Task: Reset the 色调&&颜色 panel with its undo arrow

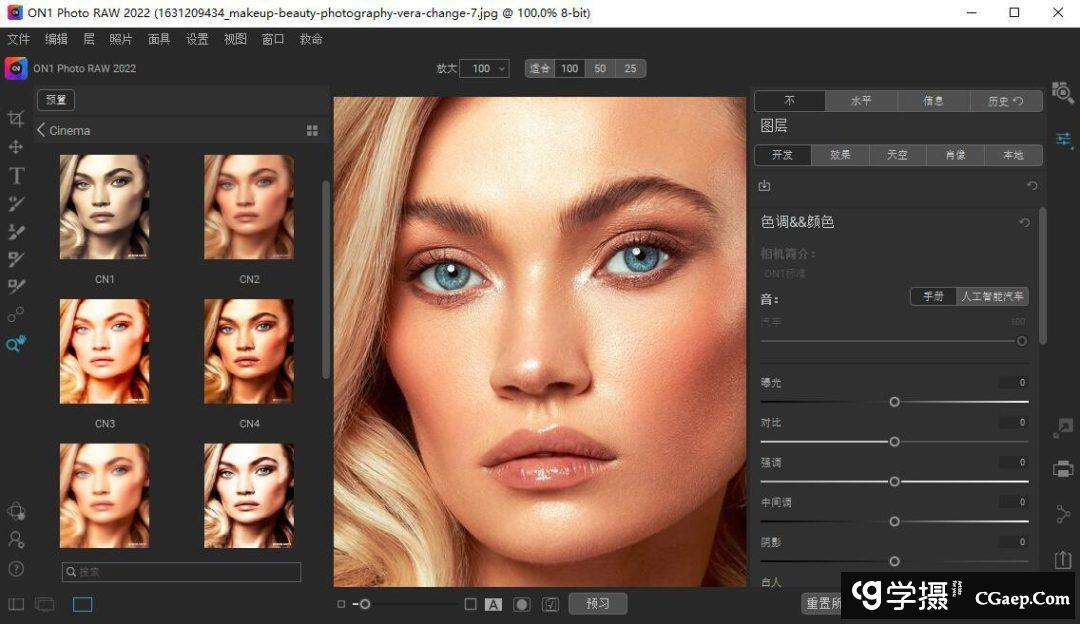Action: tap(1024, 223)
